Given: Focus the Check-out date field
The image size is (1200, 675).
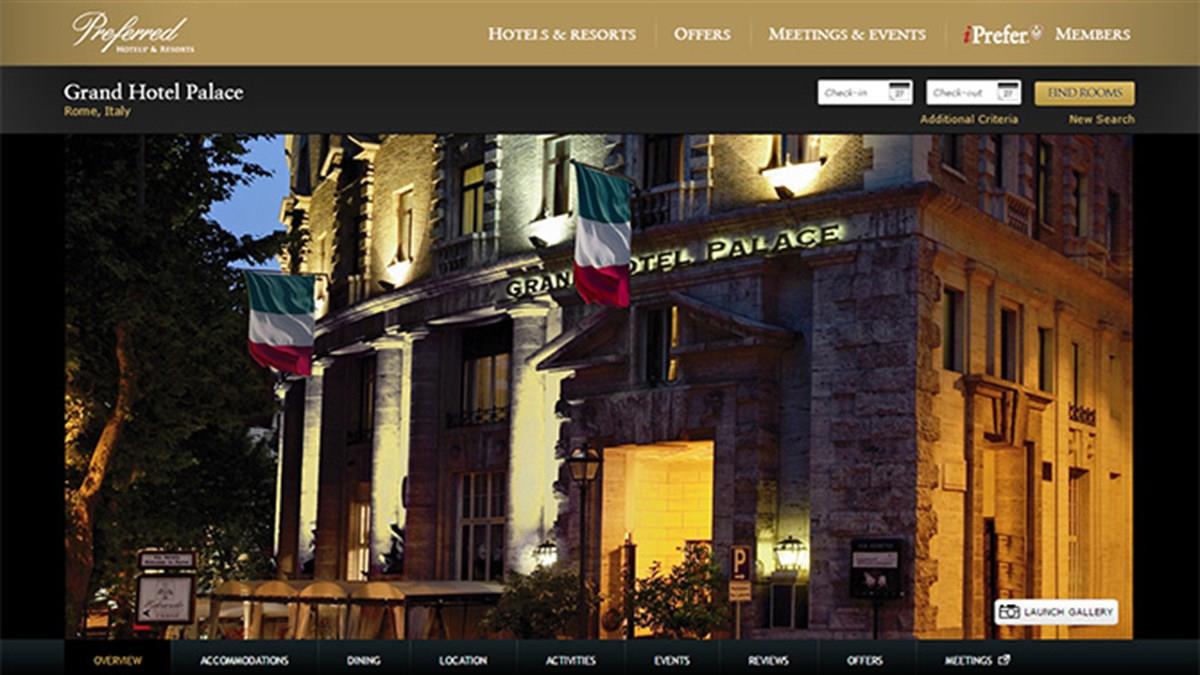Looking at the screenshot, I should tap(960, 93).
